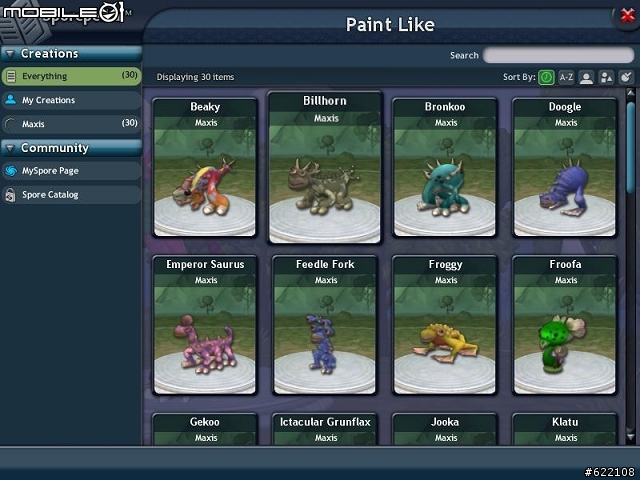Open the MySpore Page swirl icon

click(x=11, y=171)
